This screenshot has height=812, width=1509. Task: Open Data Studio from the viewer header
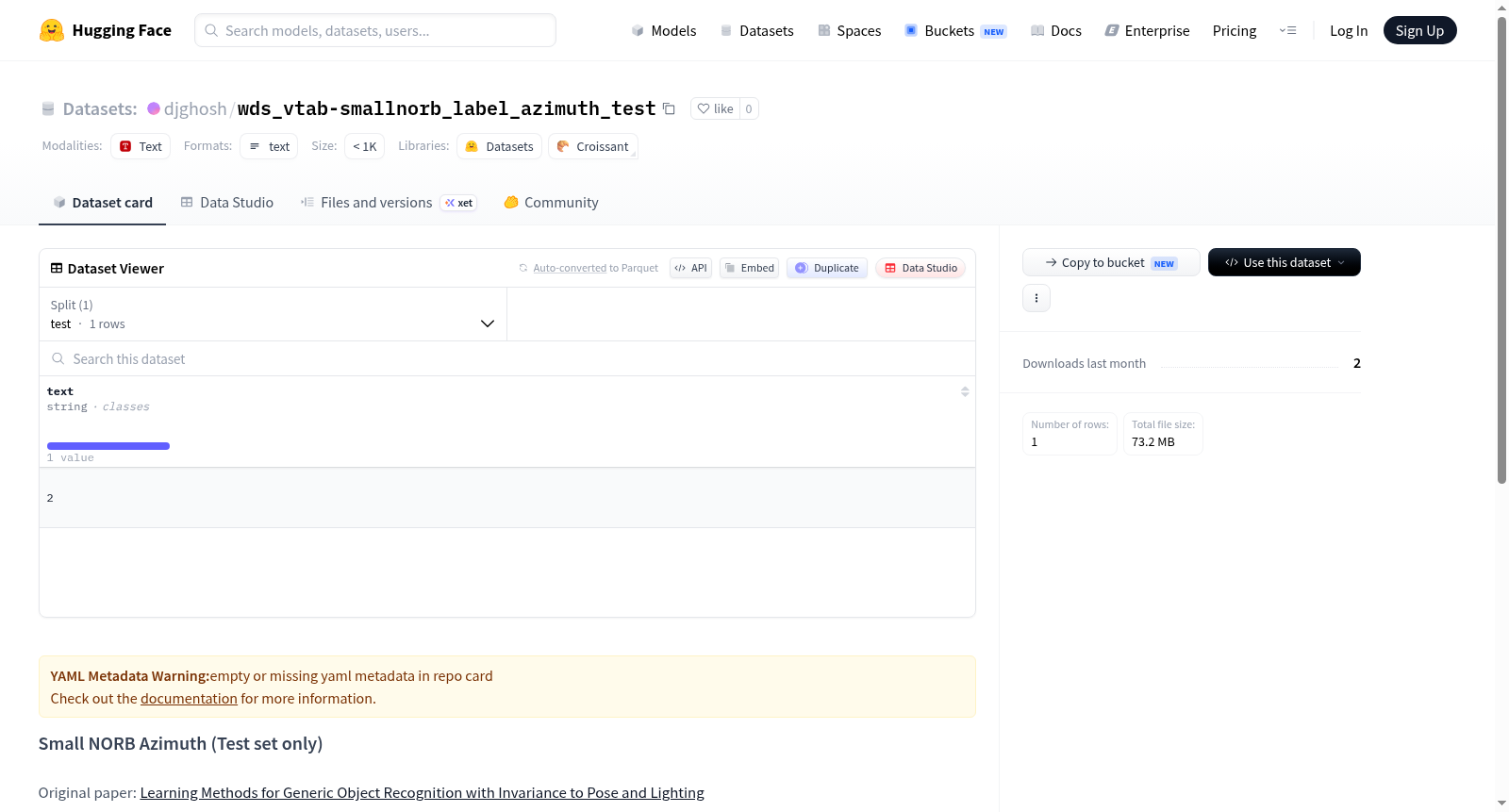coord(920,268)
